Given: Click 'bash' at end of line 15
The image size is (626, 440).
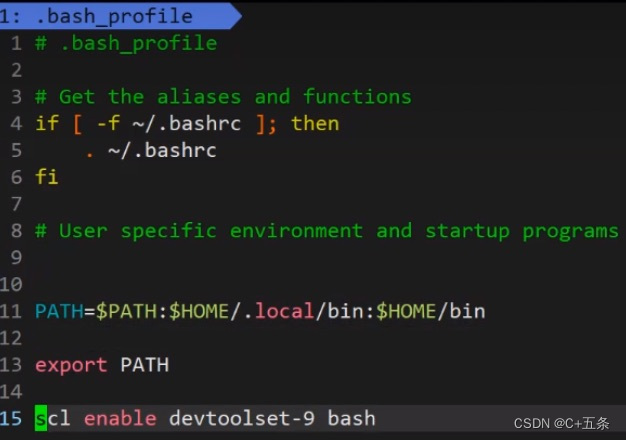Looking at the screenshot, I should point(352,418).
